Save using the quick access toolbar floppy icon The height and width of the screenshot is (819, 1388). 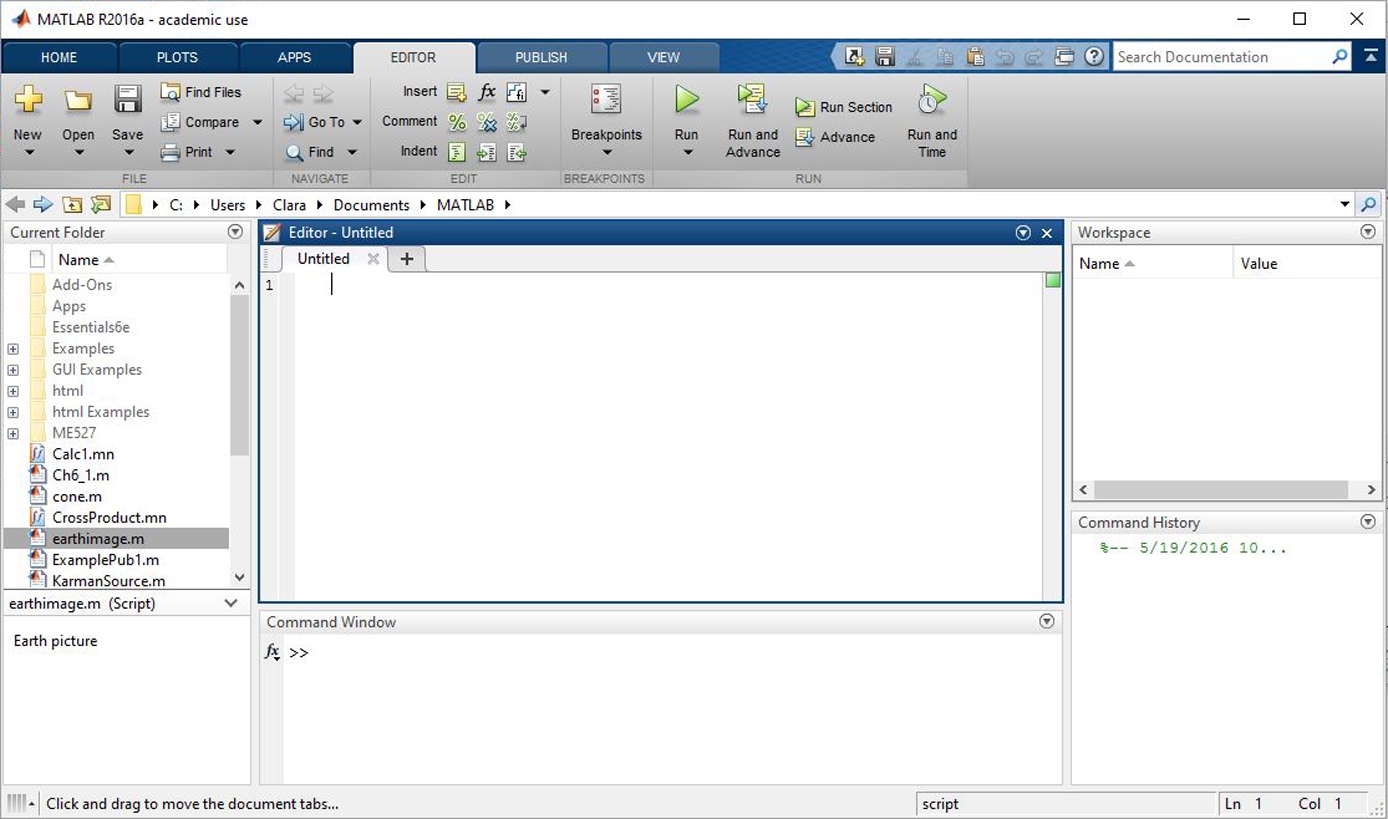click(x=885, y=57)
